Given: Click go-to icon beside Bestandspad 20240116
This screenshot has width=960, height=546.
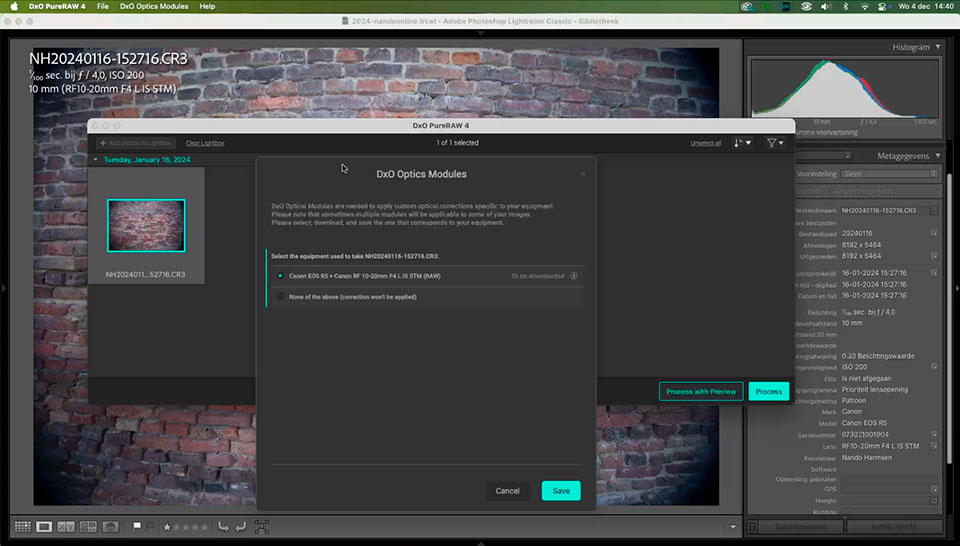Looking at the screenshot, I should (x=934, y=233).
